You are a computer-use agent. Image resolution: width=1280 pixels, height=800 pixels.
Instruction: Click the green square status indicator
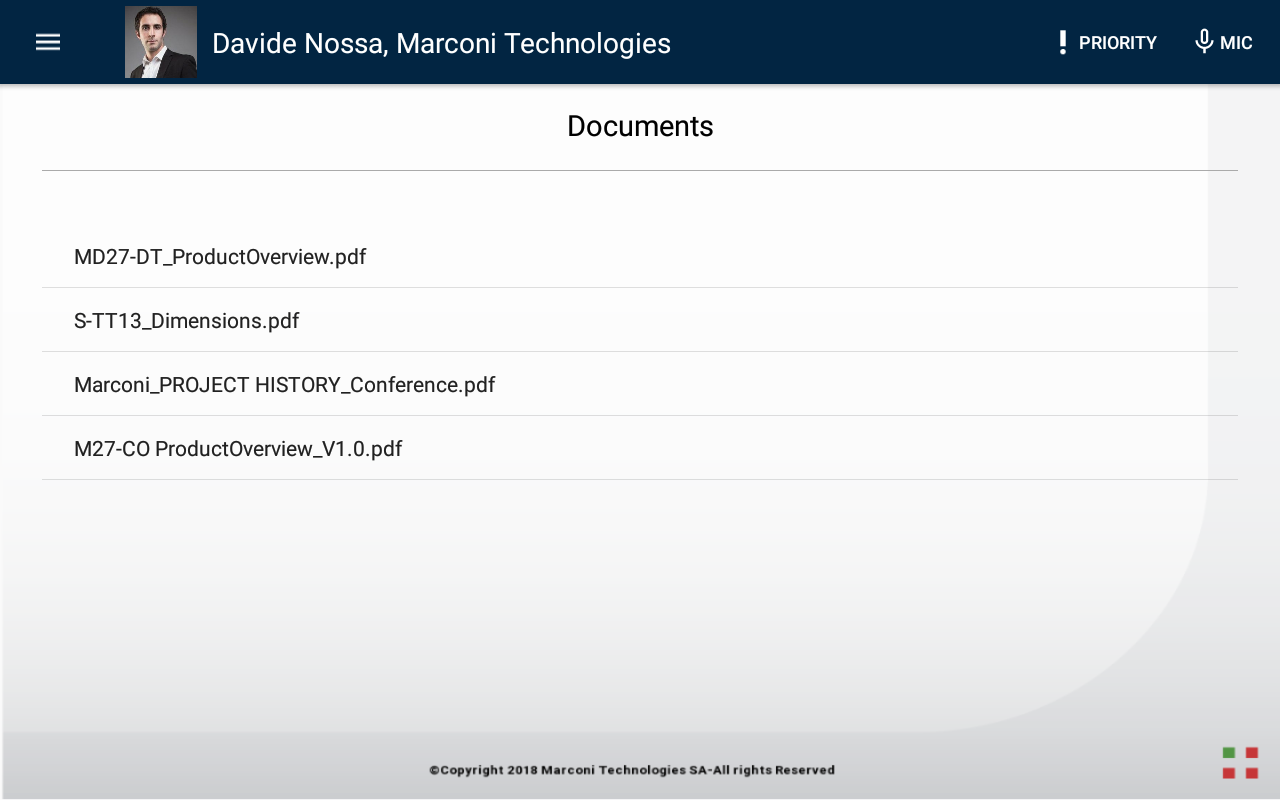point(1229,753)
